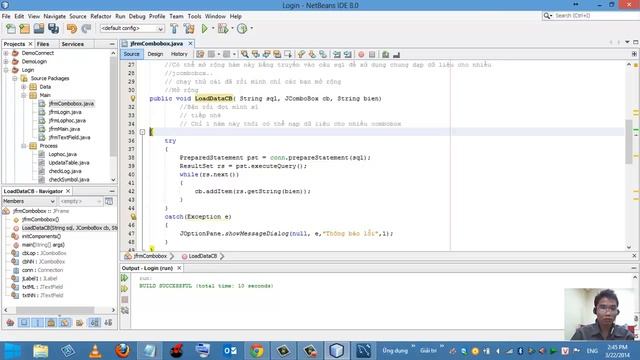Toggle Show Inner Classes in Navigator

click(65, 323)
